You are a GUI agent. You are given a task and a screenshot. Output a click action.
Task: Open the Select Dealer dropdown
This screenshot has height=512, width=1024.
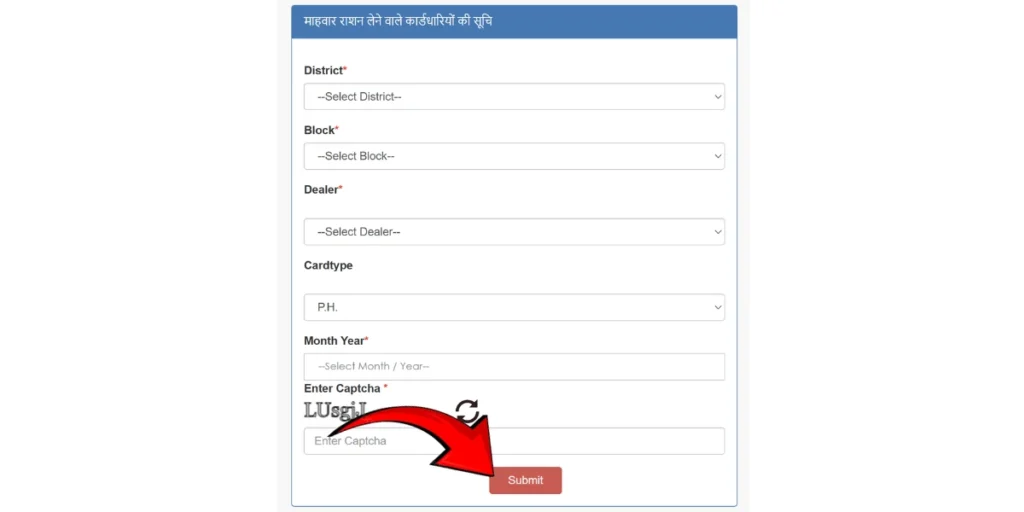click(514, 232)
